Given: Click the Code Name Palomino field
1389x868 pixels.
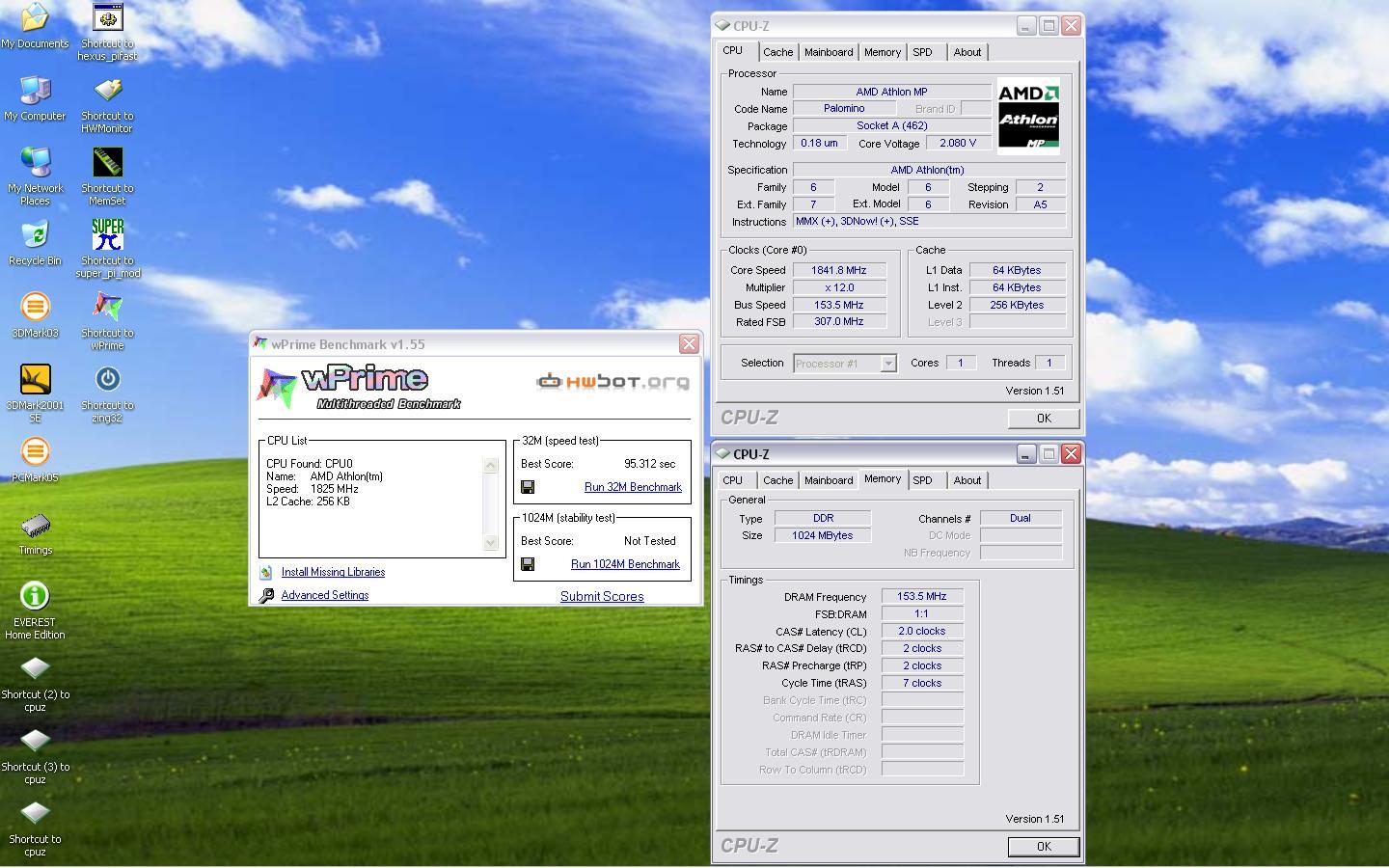Looking at the screenshot, I should [844, 108].
